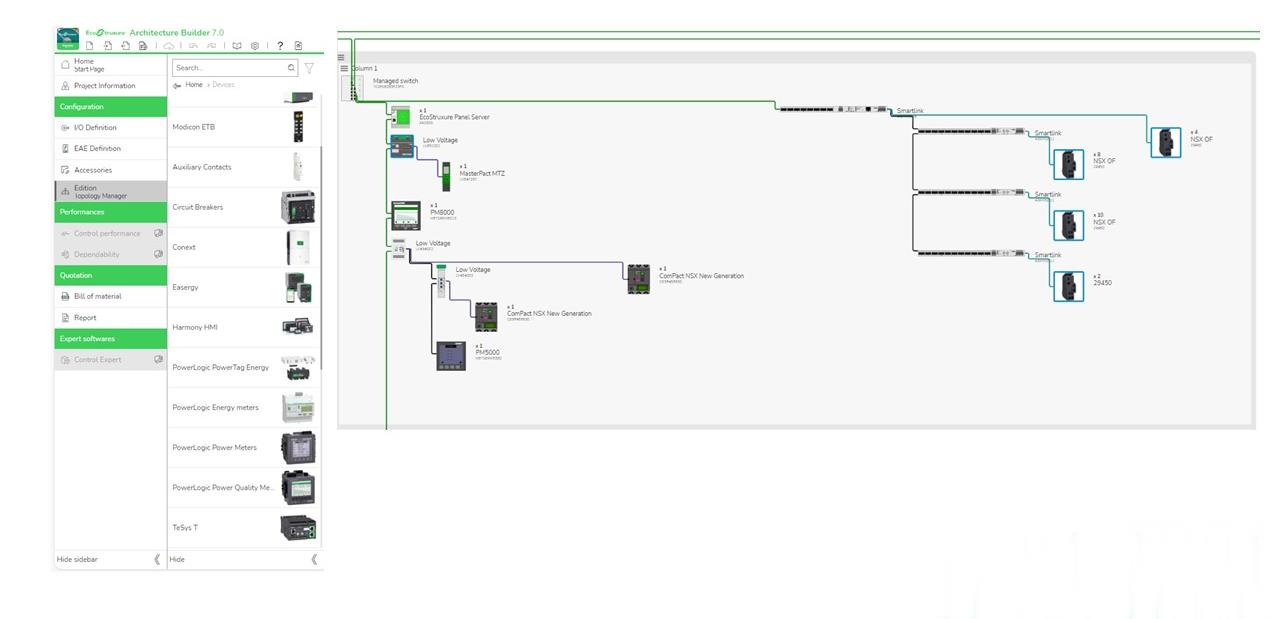Click the export file icon in toolbar
The image size is (1280, 619).
125,45
